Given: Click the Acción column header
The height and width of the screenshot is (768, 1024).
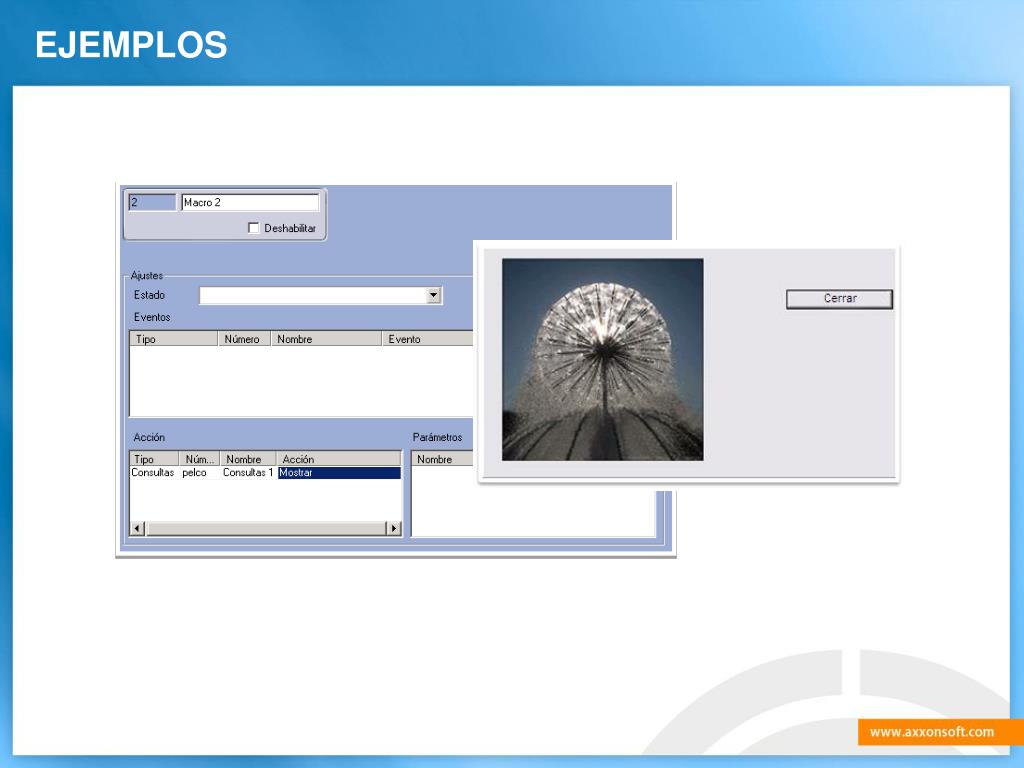Looking at the screenshot, I should coord(338,459).
